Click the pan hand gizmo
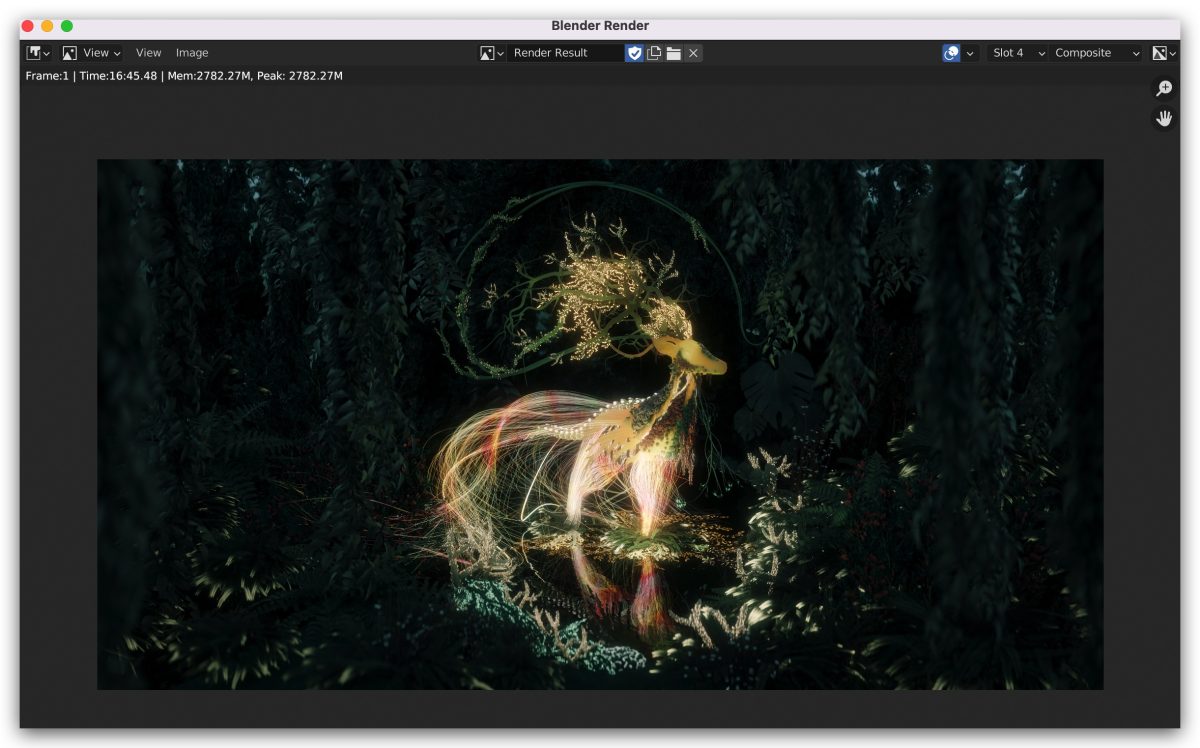This screenshot has height=748, width=1200. pyautogui.click(x=1164, y=119)
